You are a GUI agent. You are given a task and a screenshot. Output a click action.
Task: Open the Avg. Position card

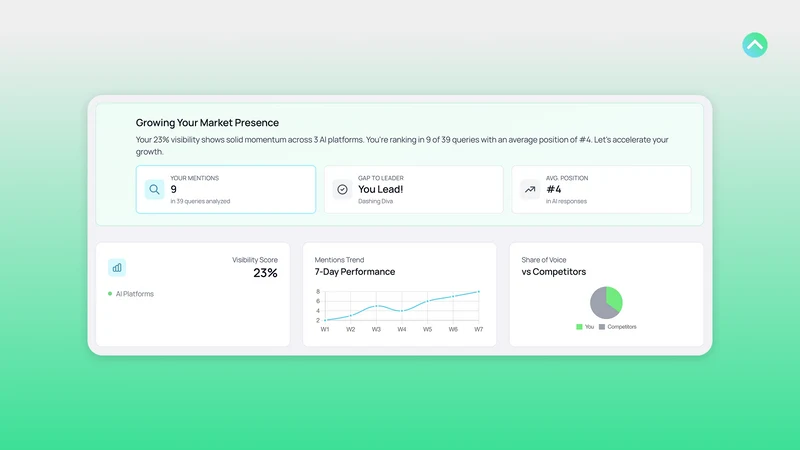click(x=601, y=189)
